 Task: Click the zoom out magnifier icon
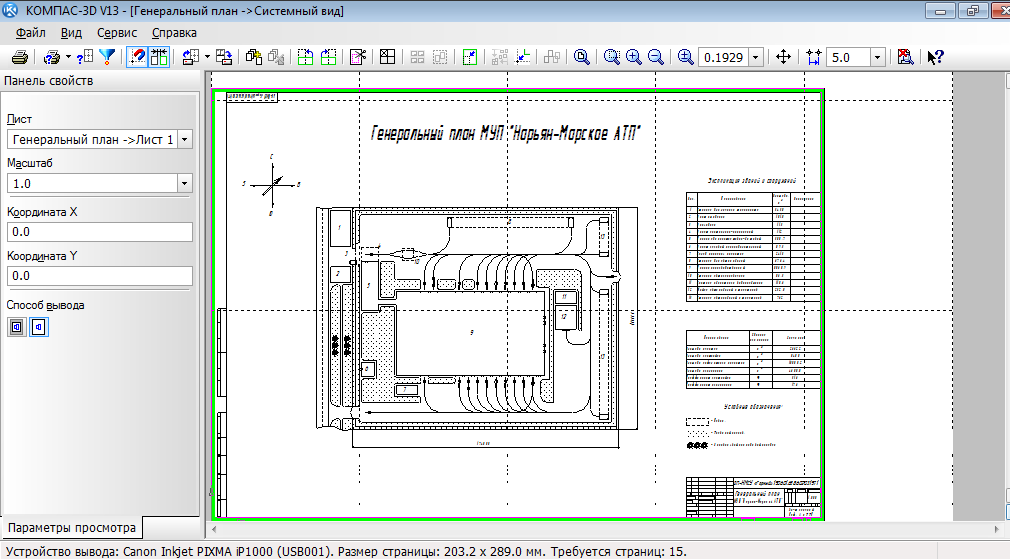click(656, 57)
